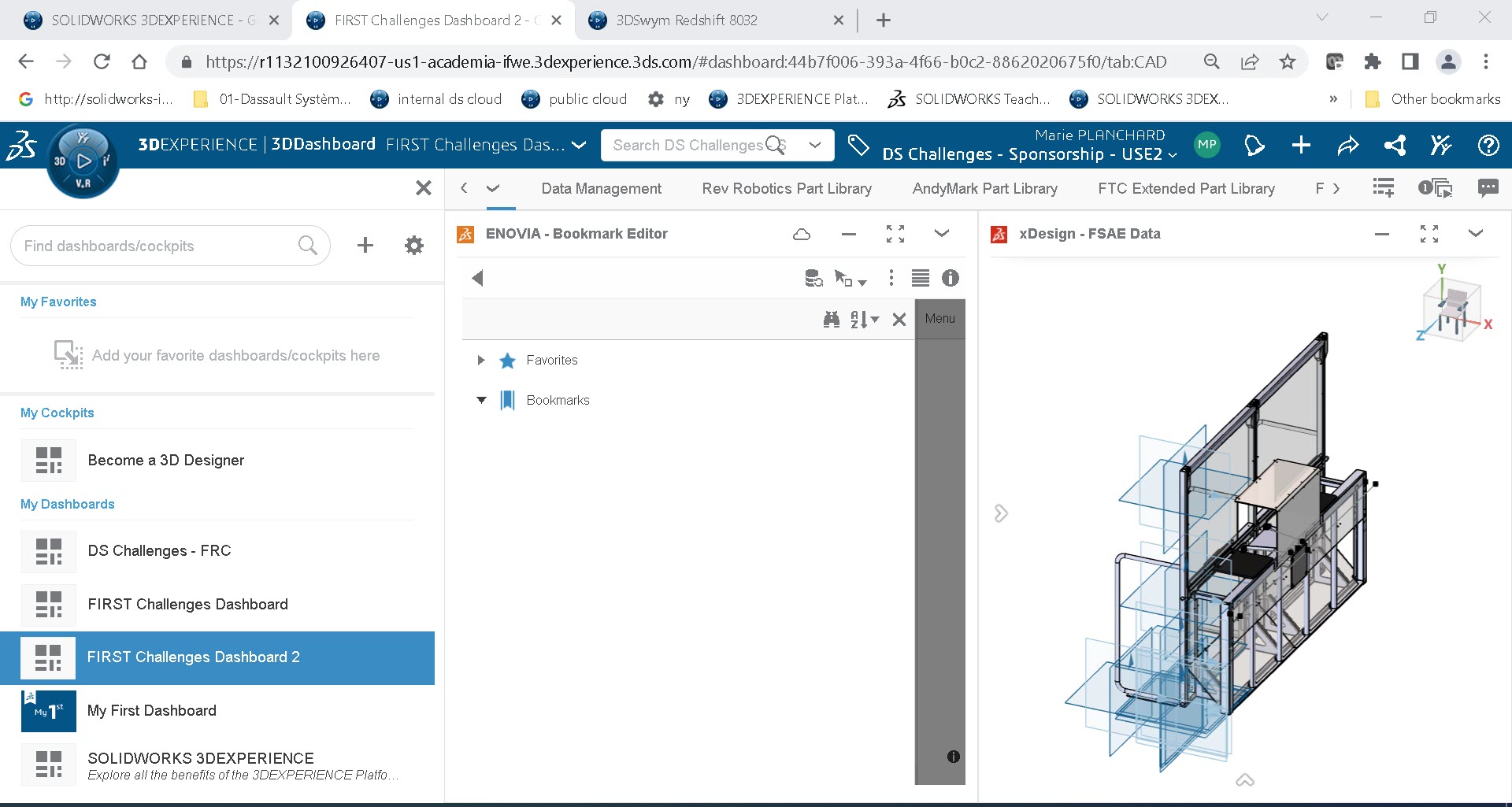The image size is (1512, 807).
Task: Close the dashboards side panel
Action: [x=424, y=187]
